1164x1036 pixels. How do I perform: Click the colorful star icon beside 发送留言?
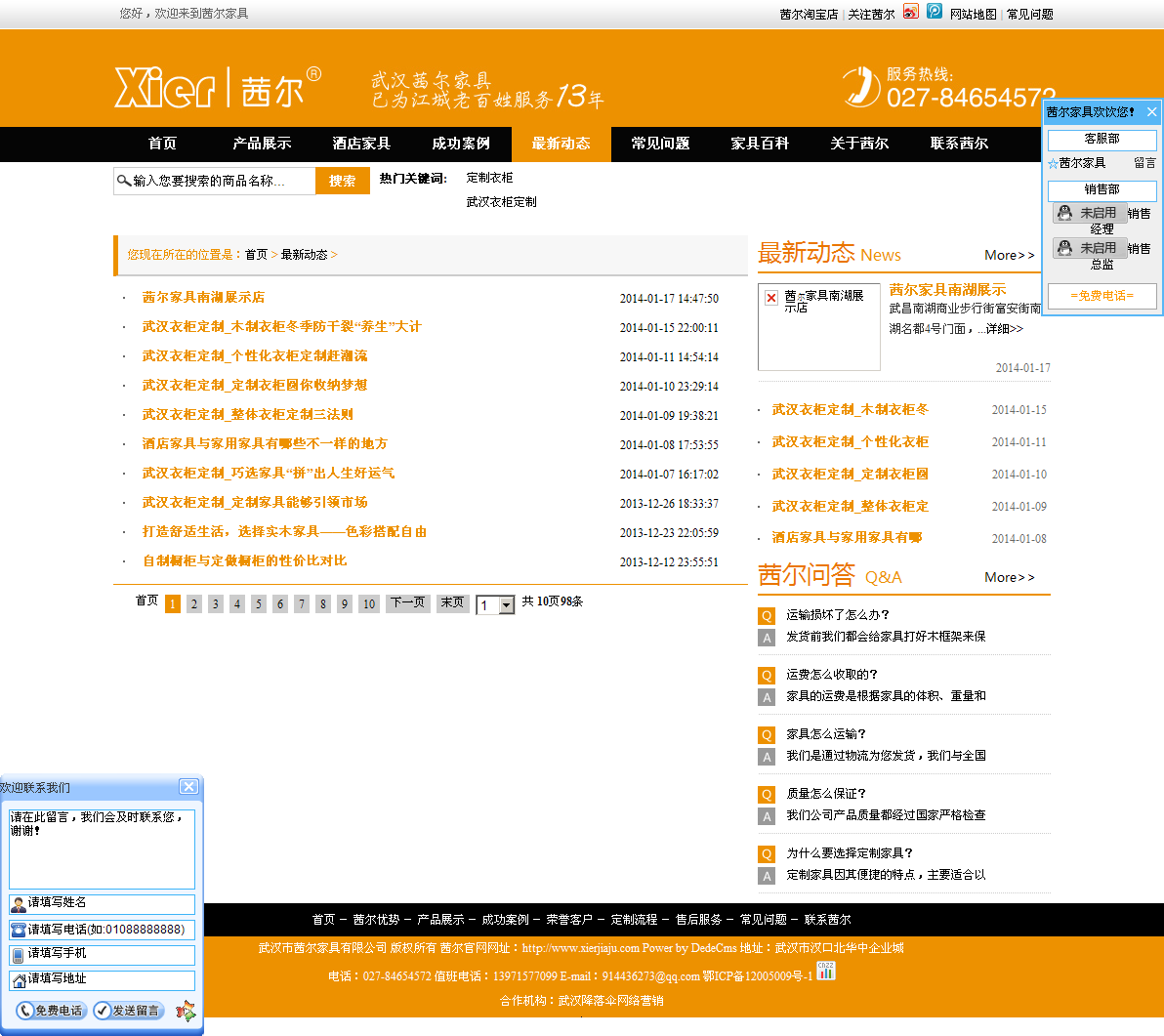pos(185,1011)
